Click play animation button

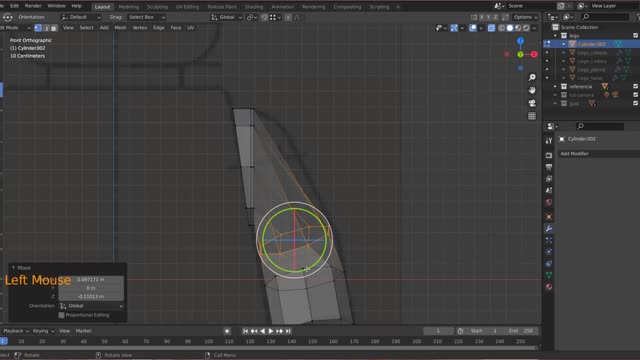coord(270,331)
